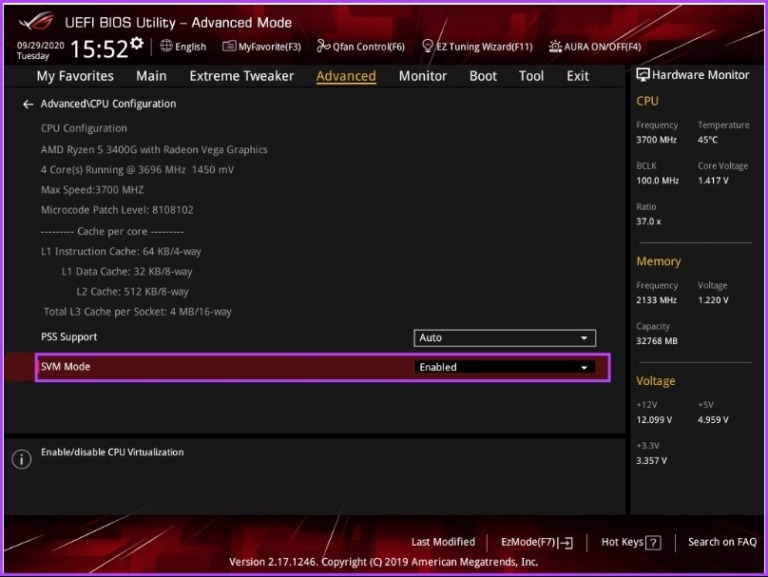
Task: Click the Last Modified button
Action: tap(443, 542)
